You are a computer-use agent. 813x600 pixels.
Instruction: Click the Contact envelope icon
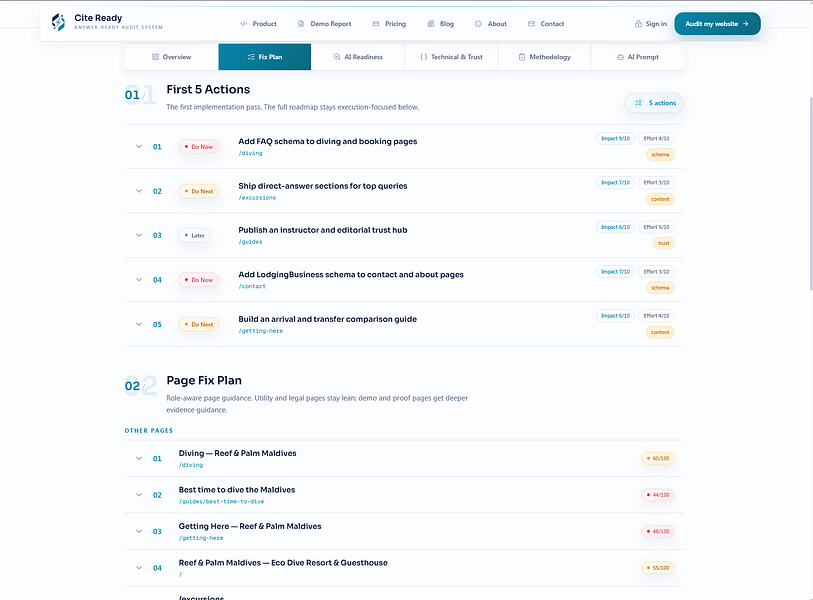tap(531, 24)
